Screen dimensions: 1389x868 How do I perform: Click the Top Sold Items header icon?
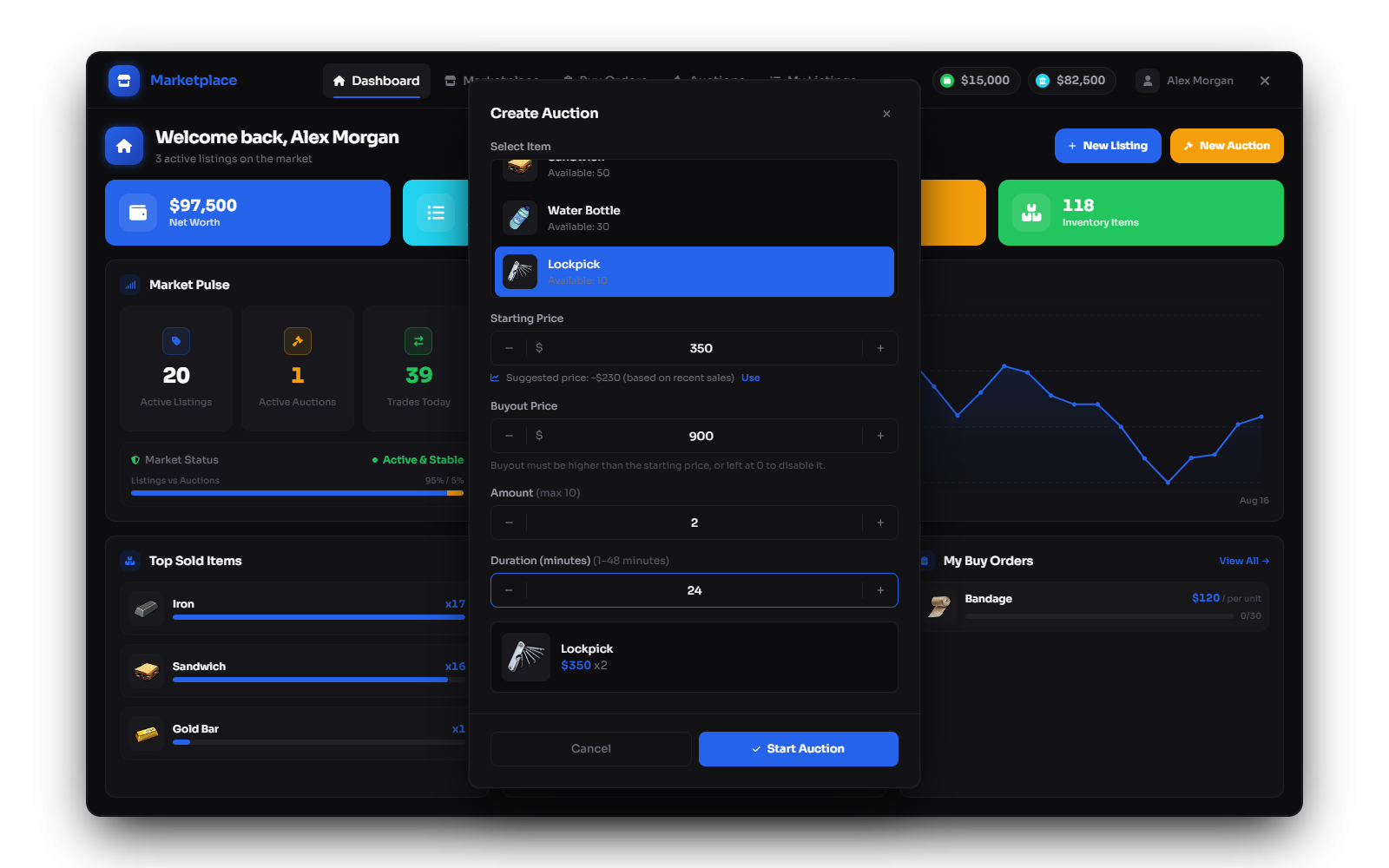[130, 561]
